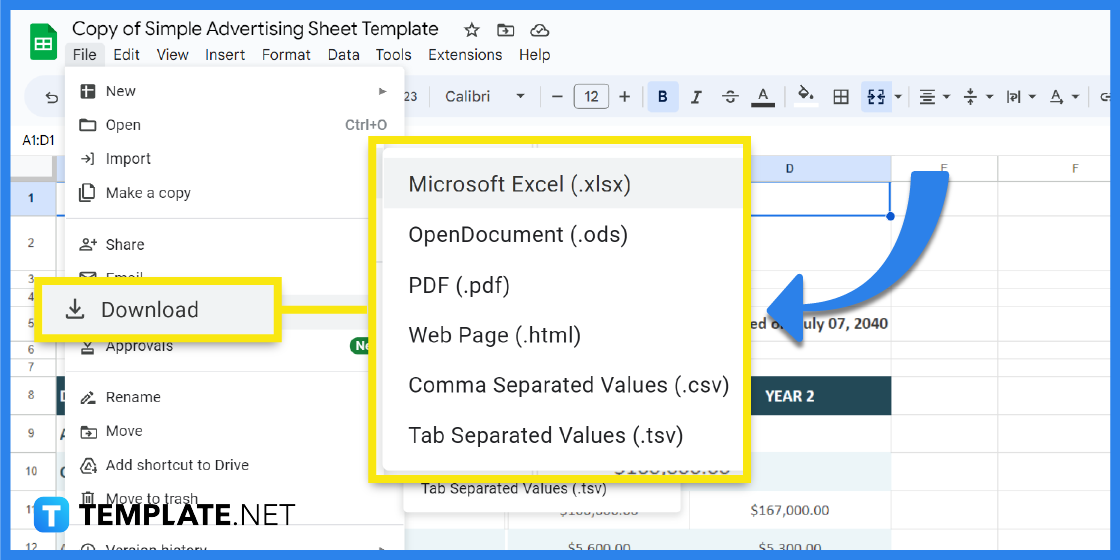Viewport: 1120px width, 560px height.
Task: Decrease font size with minus button
Action: tap(558, 96)
